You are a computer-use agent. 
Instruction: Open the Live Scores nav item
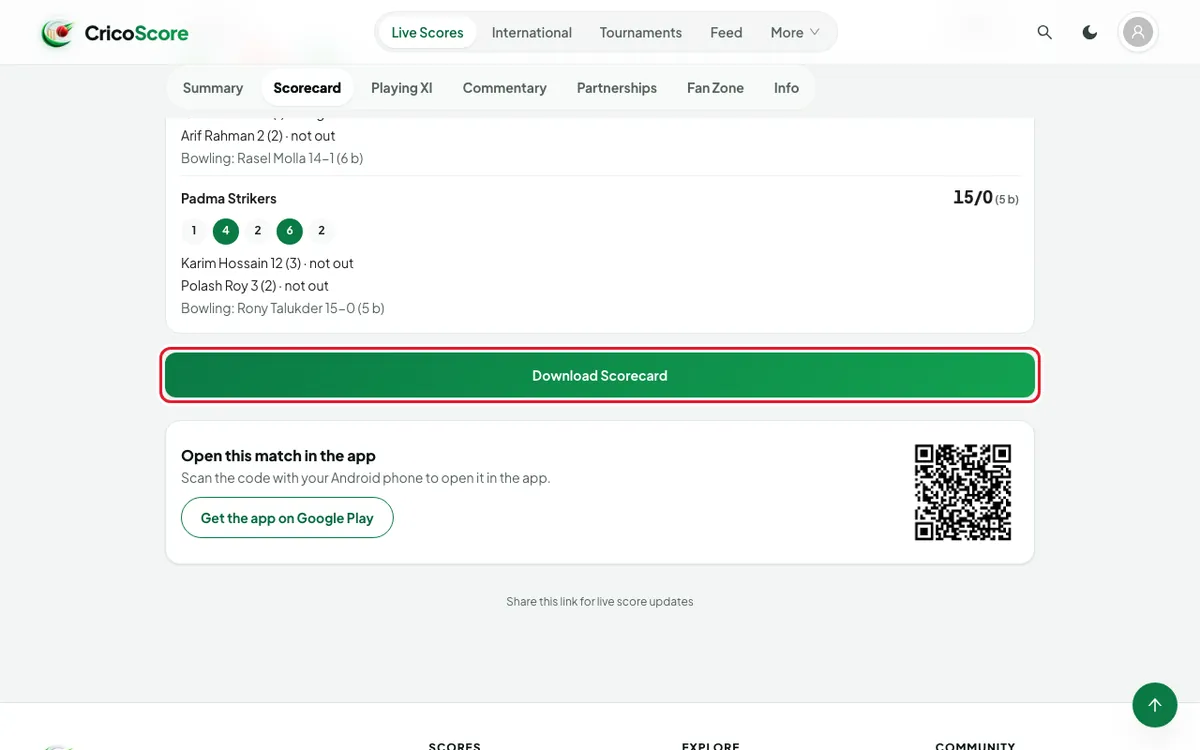427,33
